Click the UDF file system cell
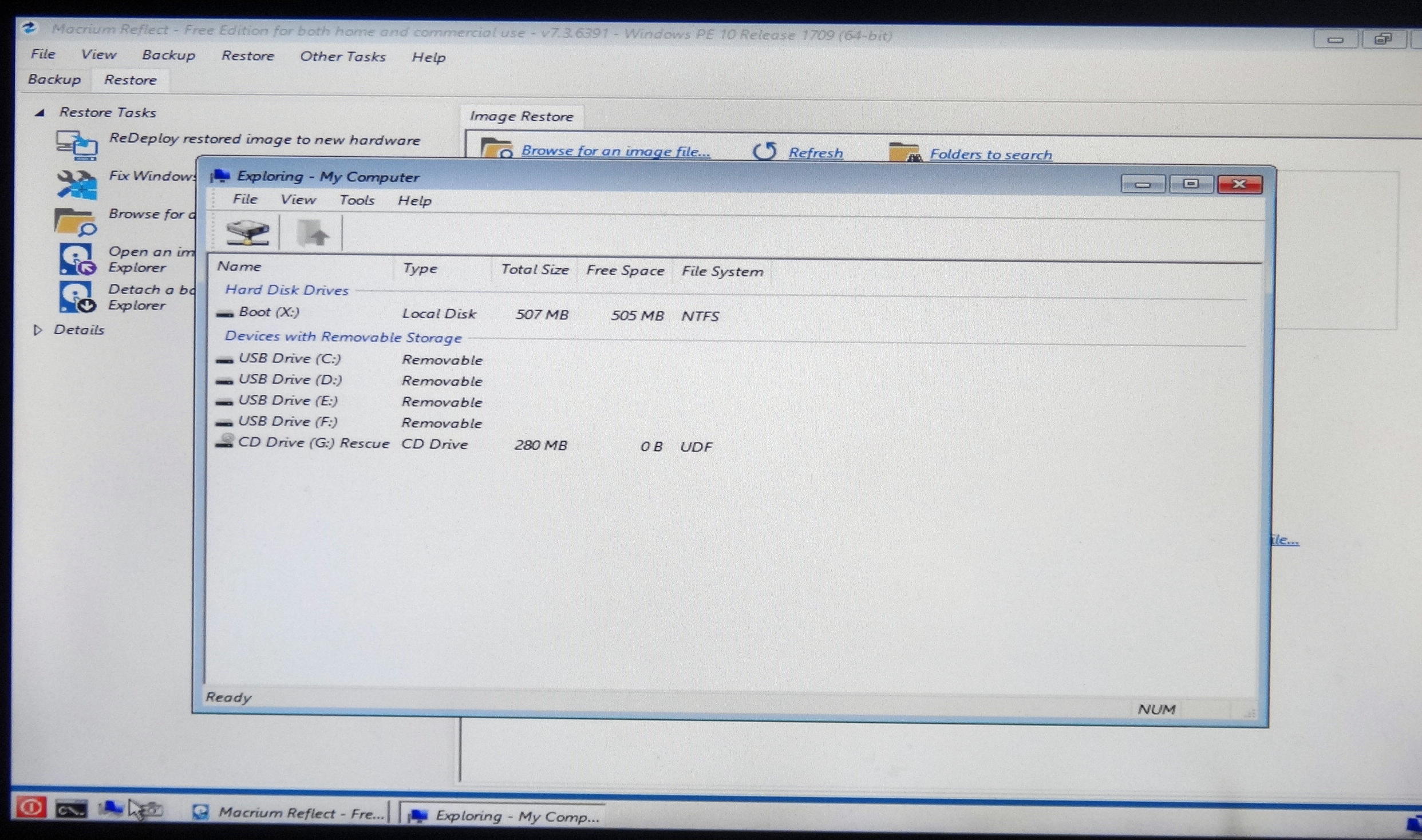This screenshot has width=1422, height=840. 696,447
